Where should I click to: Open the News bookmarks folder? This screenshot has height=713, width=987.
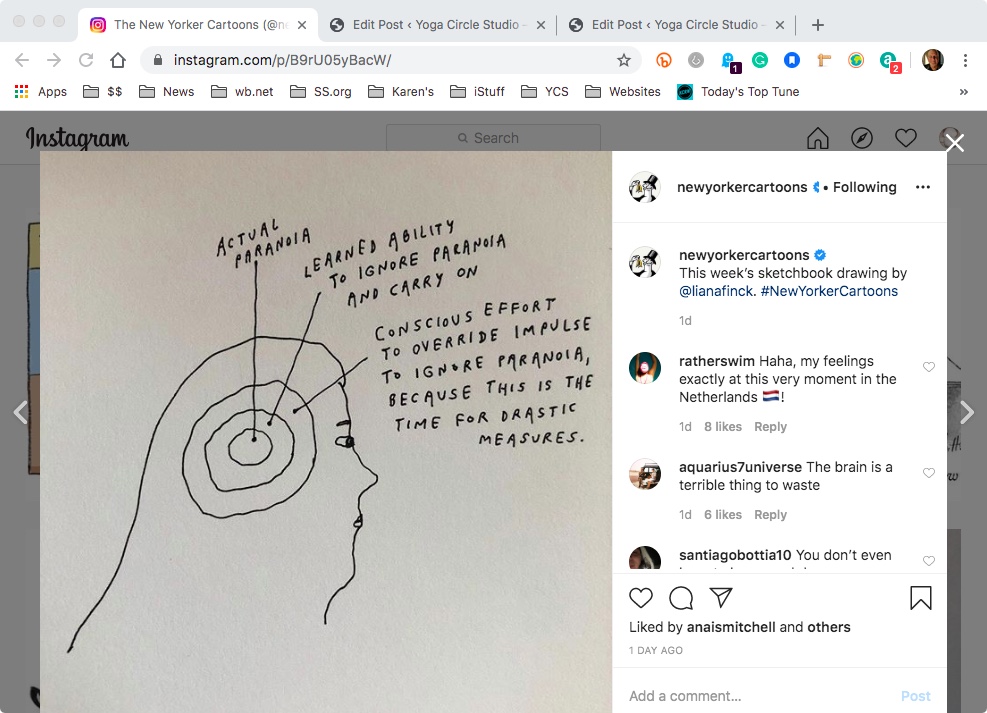[167, 92]
